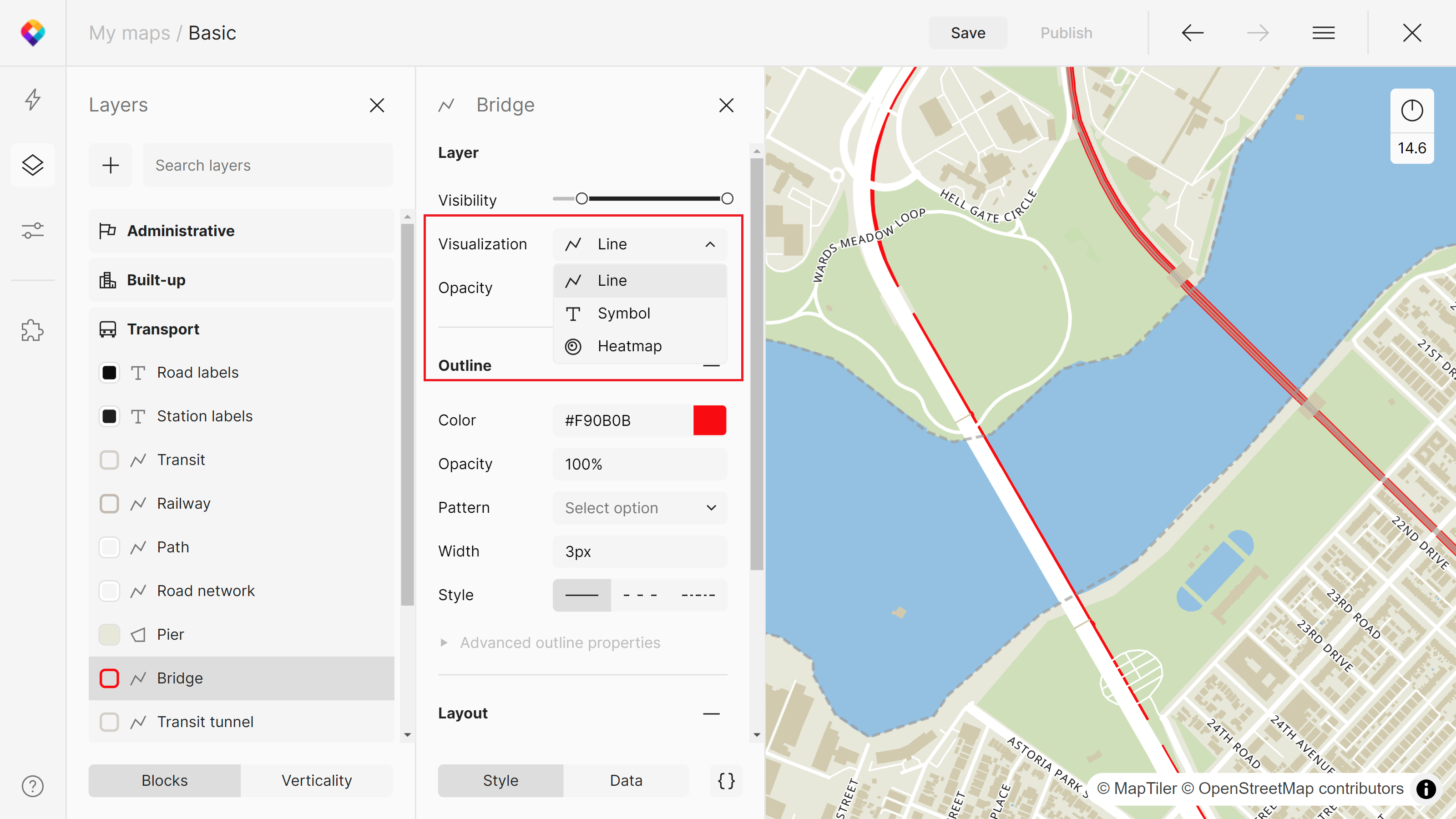1456x819 pixels.
Task: Click the Search layers input field
Action: click(268, 165)
